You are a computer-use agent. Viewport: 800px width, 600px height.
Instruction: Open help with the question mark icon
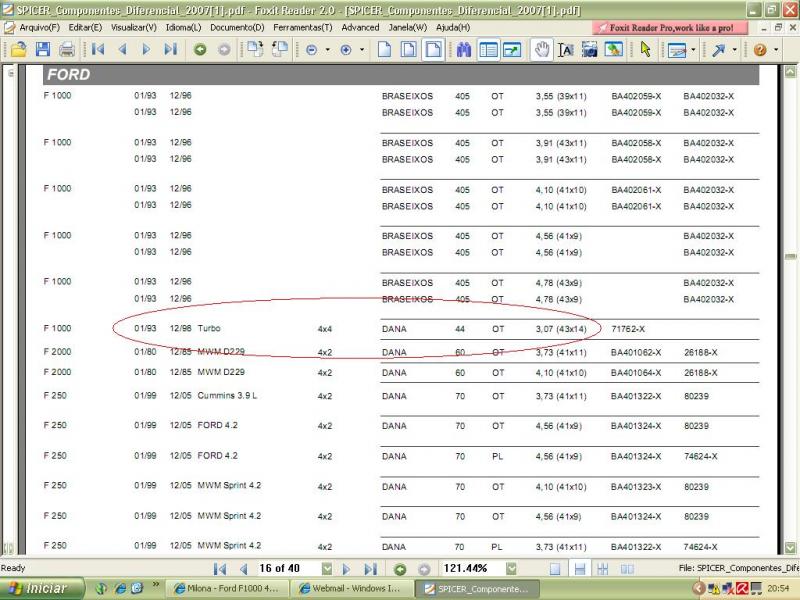(x=760, y=49)
